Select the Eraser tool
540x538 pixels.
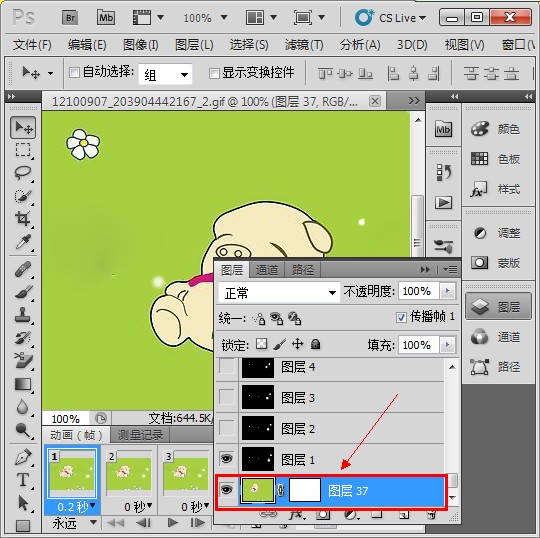(23, 361)
